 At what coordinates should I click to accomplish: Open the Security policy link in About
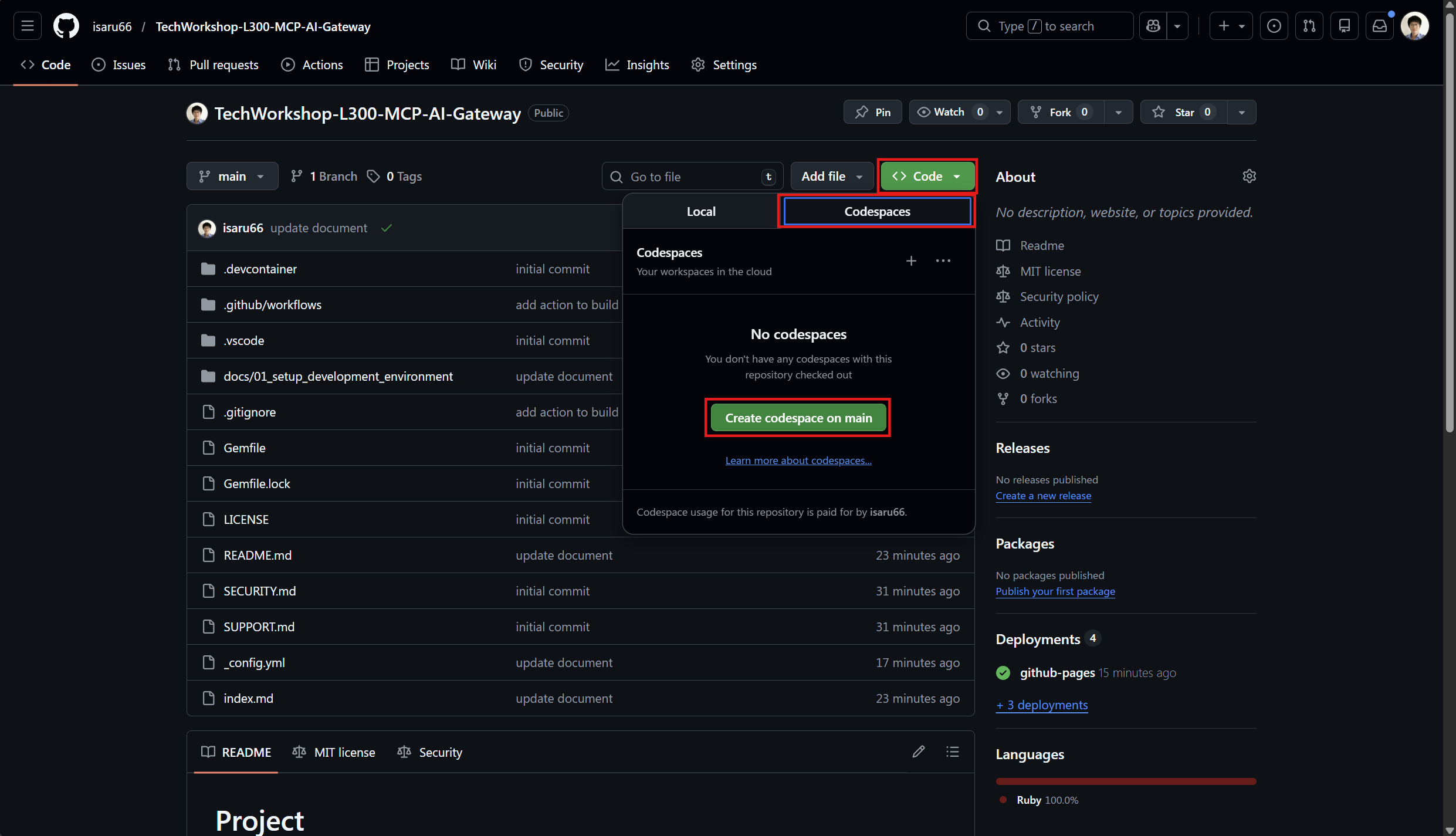(x=1059, y=297)
